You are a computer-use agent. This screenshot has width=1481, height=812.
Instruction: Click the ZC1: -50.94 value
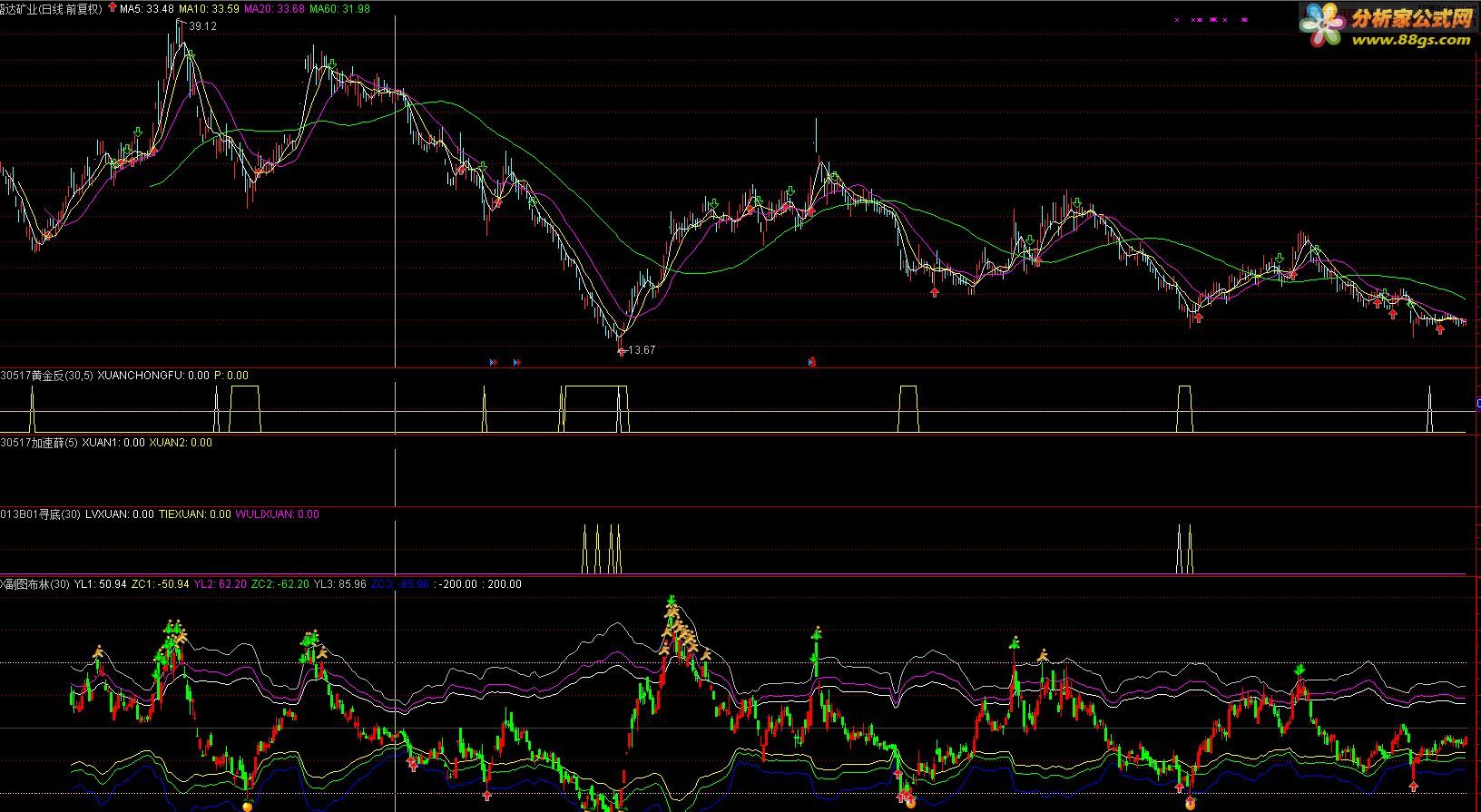tap(161, 584)
